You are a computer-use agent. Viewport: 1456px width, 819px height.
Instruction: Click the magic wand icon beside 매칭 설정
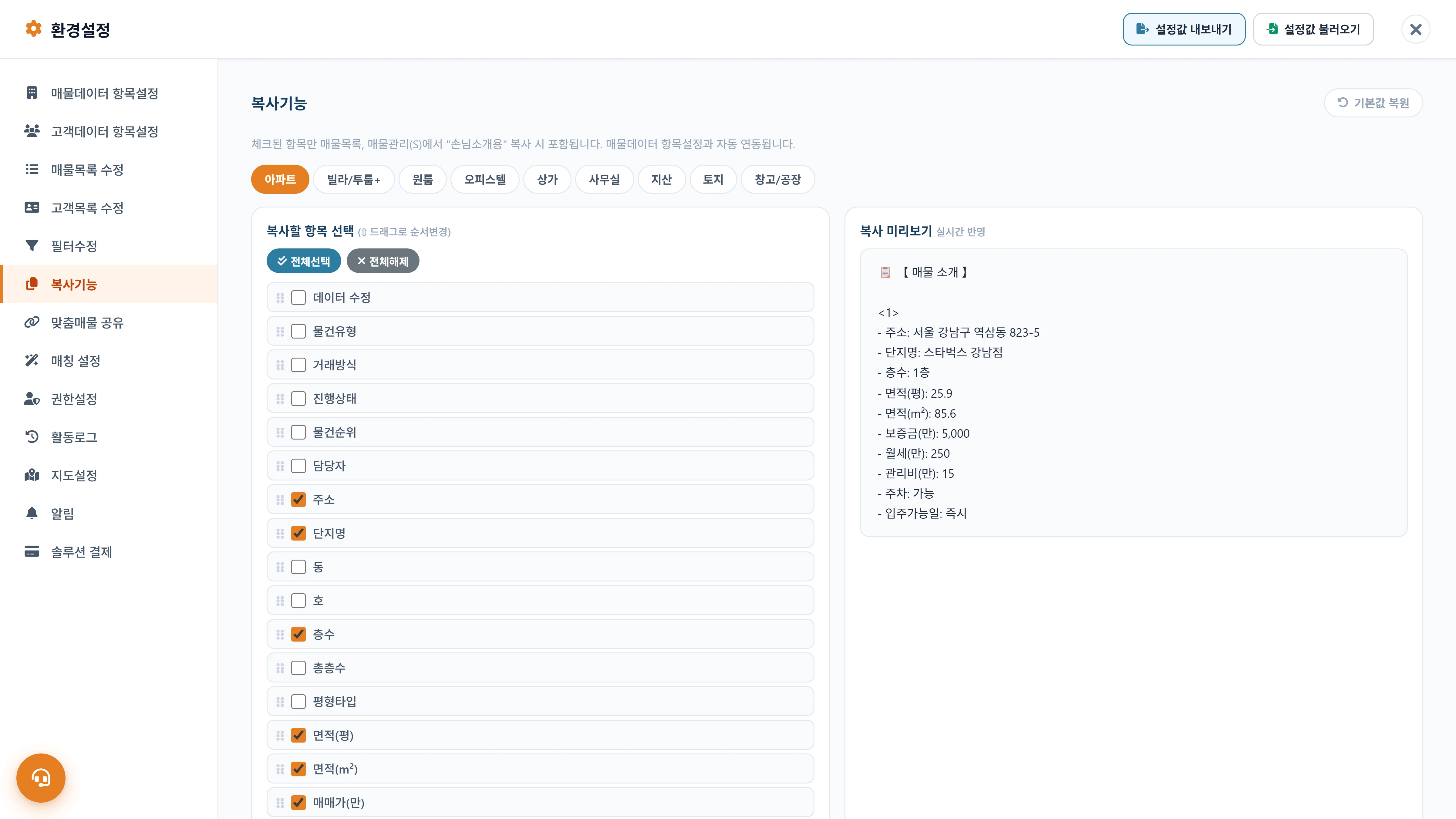click(x=32, y=360)
